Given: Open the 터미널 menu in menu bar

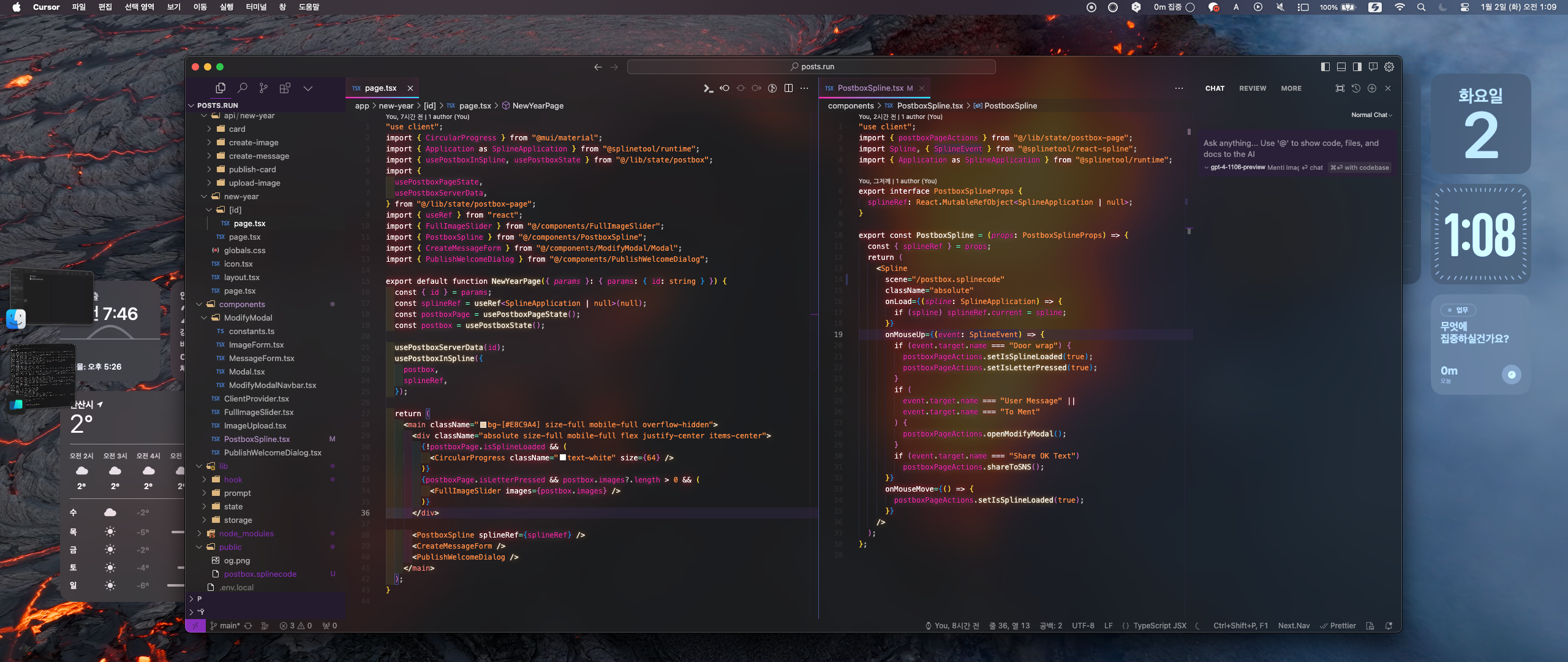Looking at the screenshot, I should pyautogui.click(x=255, y=7).
